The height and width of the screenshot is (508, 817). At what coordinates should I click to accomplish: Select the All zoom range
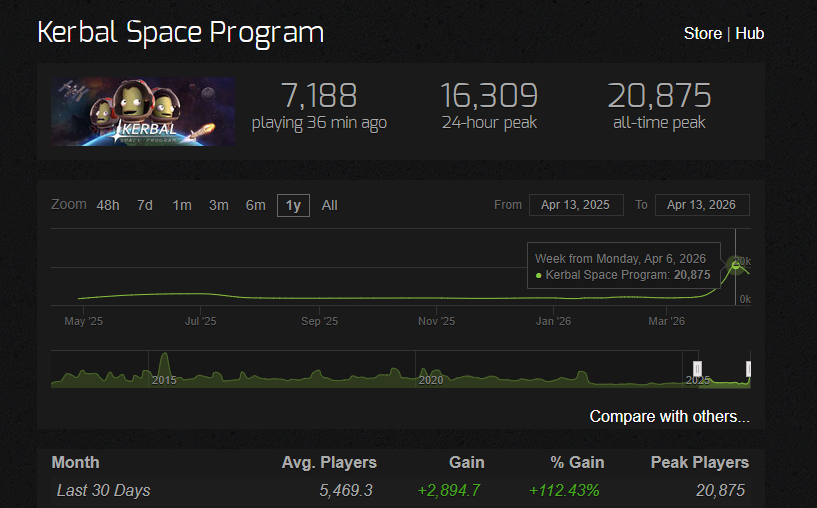(329, 205)
